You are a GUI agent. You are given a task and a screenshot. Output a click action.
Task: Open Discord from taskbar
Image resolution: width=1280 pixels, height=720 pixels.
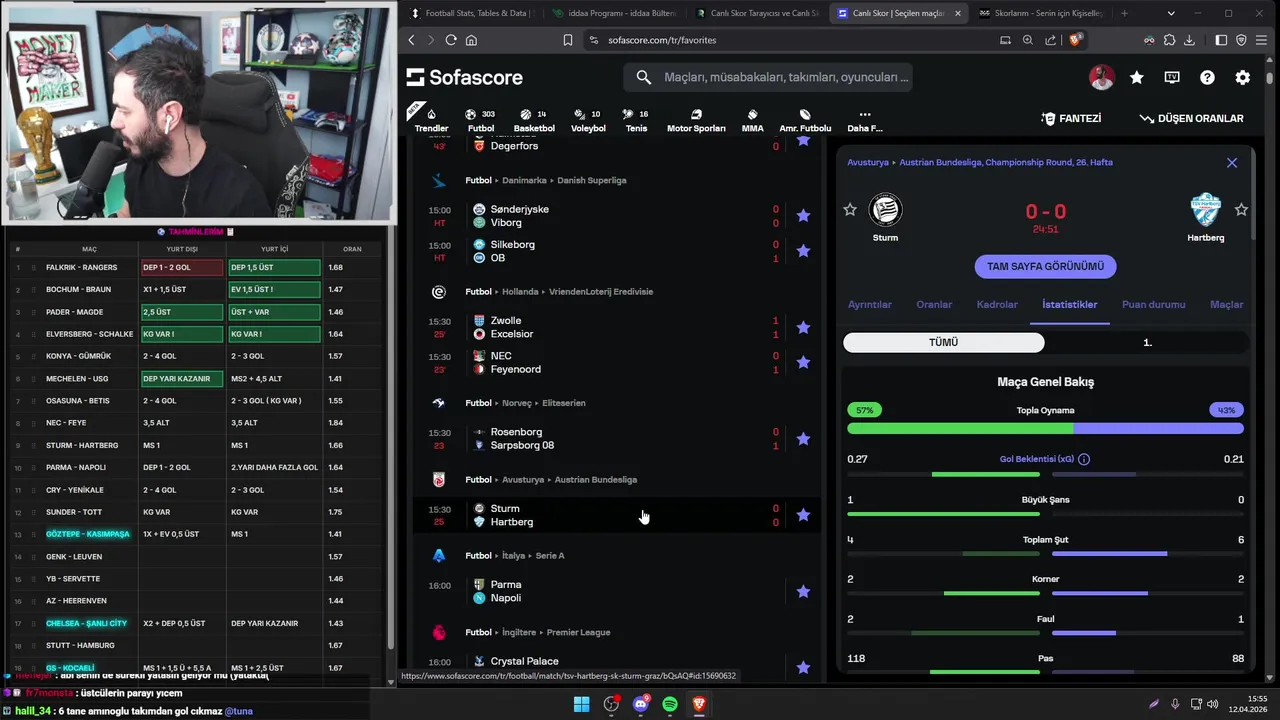click(641, 704)
